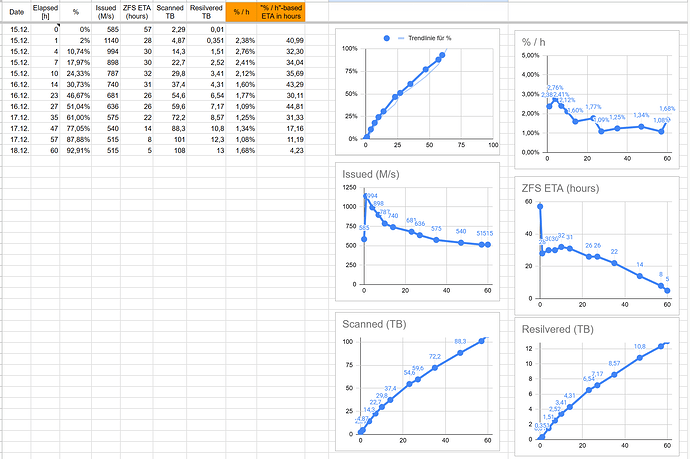The image size is (690, 459).
Task: Click the 'Issued (M/s)' chart title
Action: pyautogui.click(x=369, y=173)
